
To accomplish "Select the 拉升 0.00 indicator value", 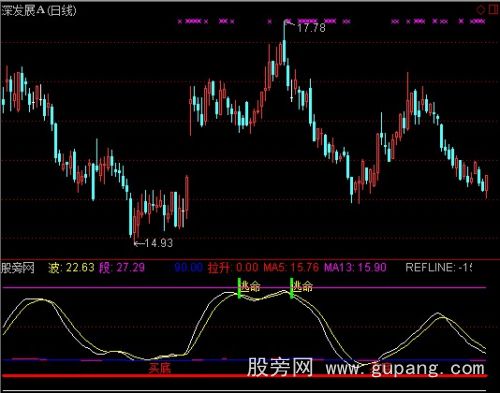I will [x=233, y=267].
